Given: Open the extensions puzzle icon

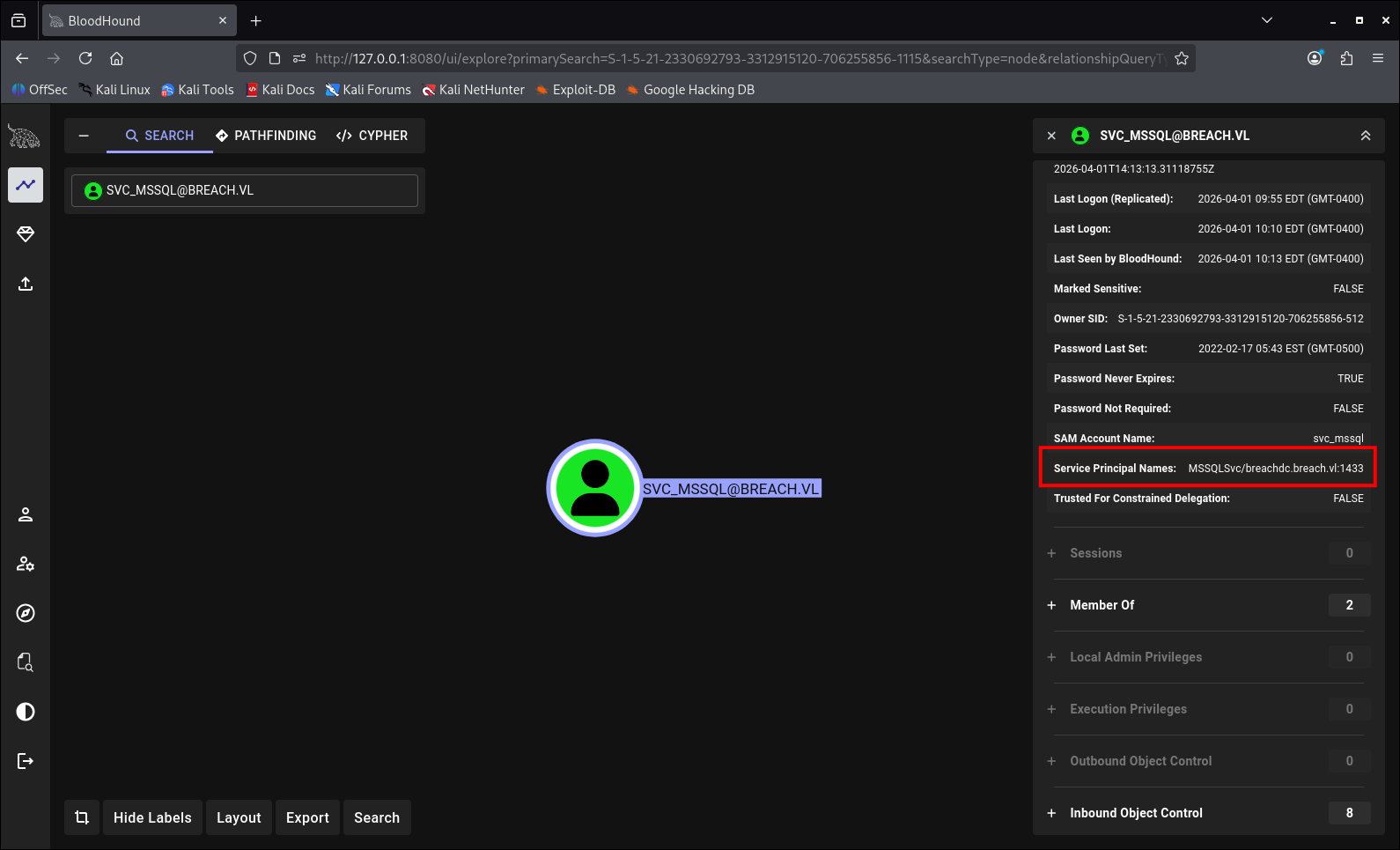Looking at the screenshot, I should click(x=1346, y=58).
